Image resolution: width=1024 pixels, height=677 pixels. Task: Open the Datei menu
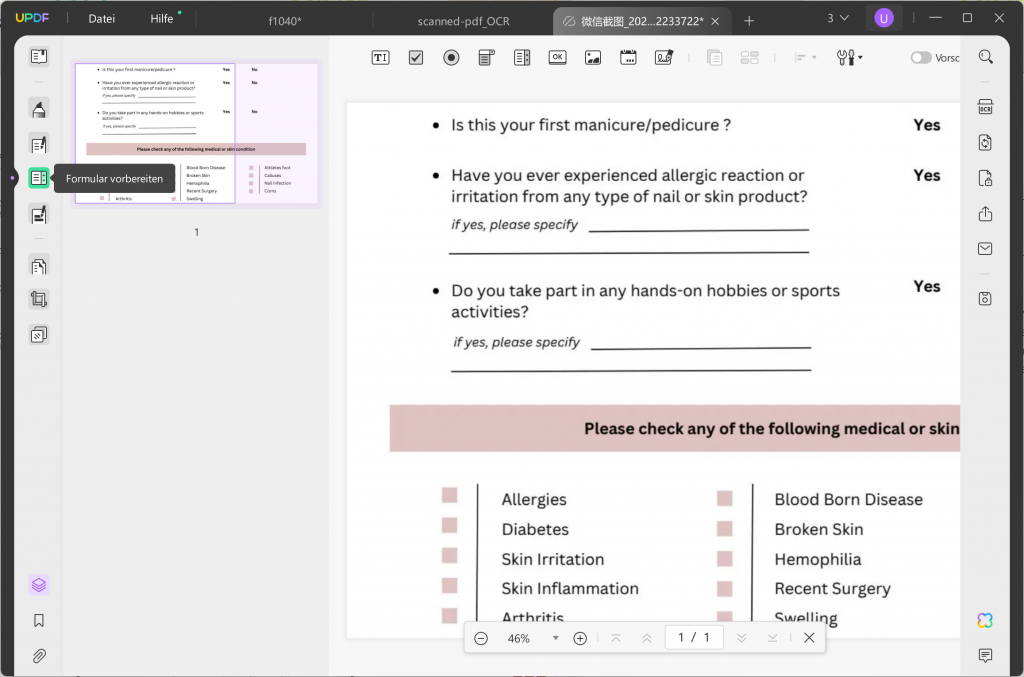click(100, 18)
